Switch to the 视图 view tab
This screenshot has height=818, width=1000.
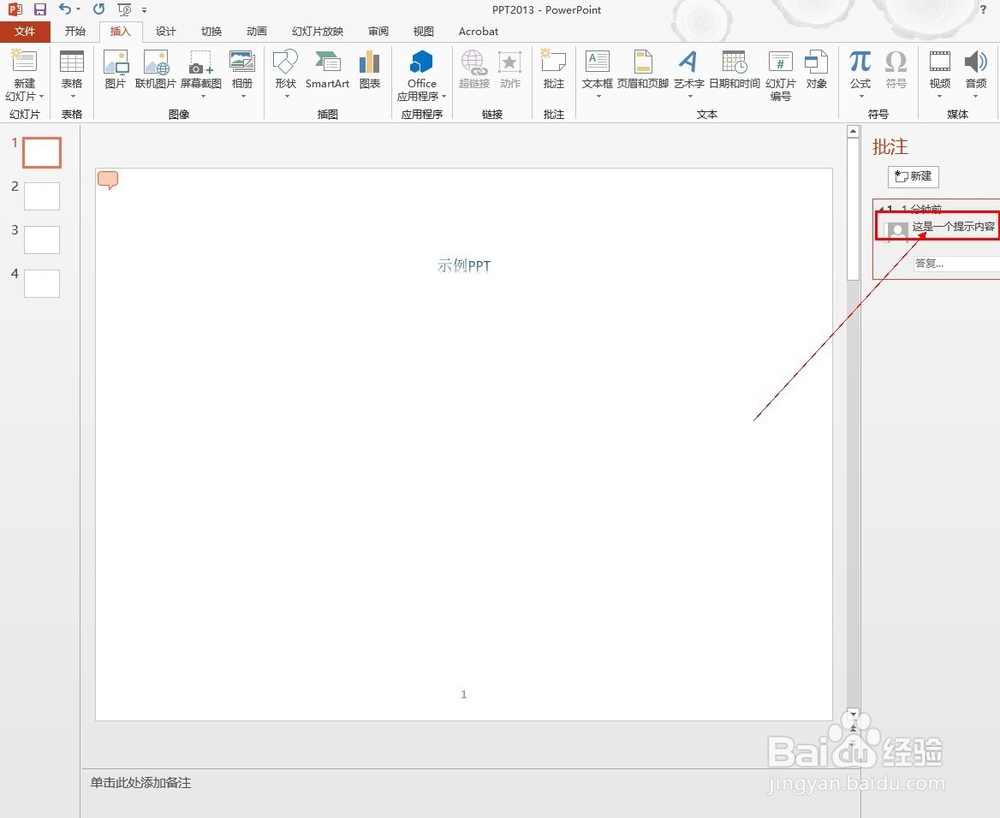[423, 31]
